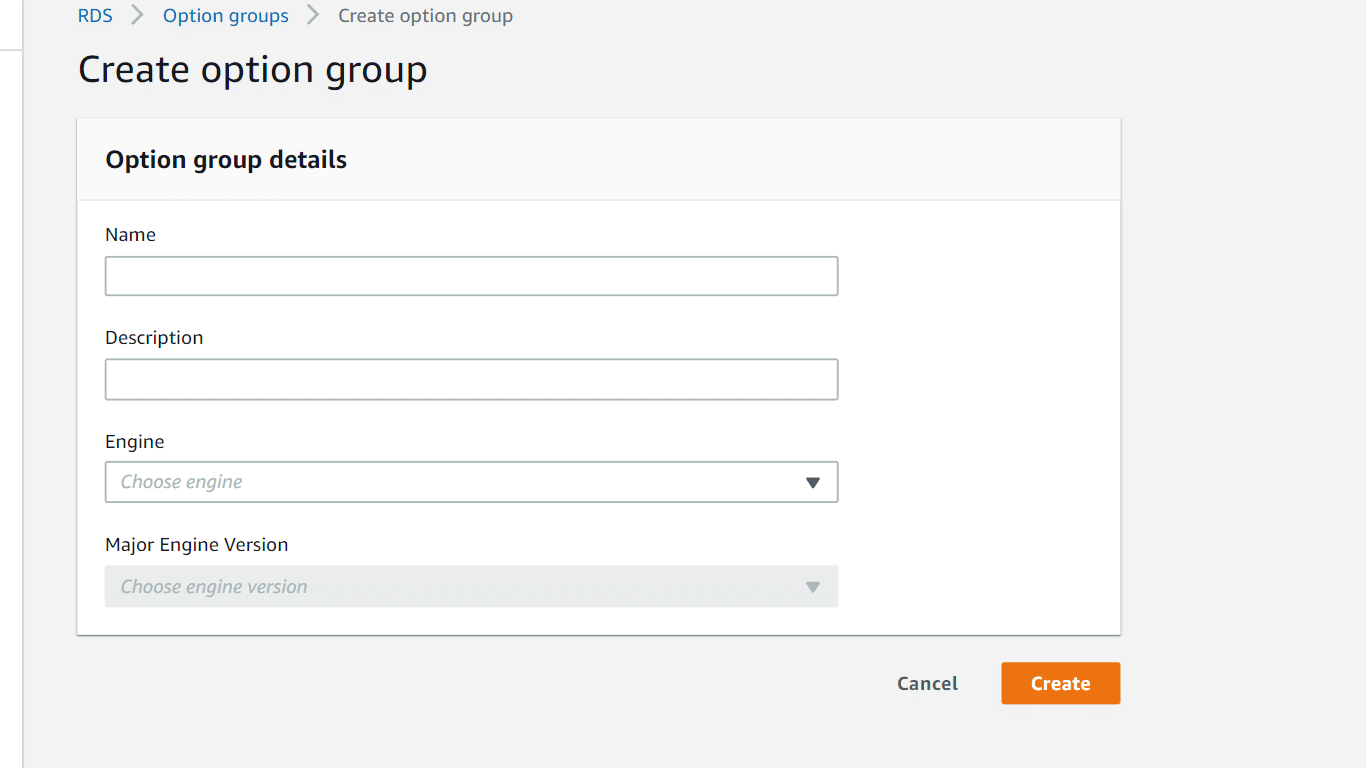
Task: Click the chevron after Option groups breadcrumb
Action: (x=314, y=16)
